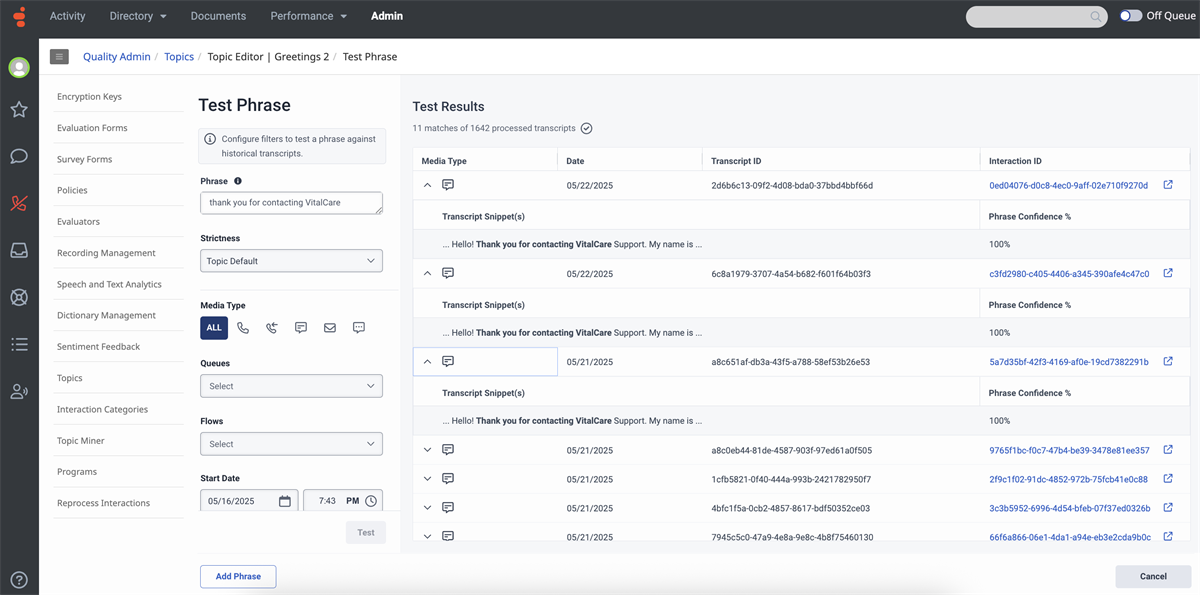Open the Directory menu

138,16
